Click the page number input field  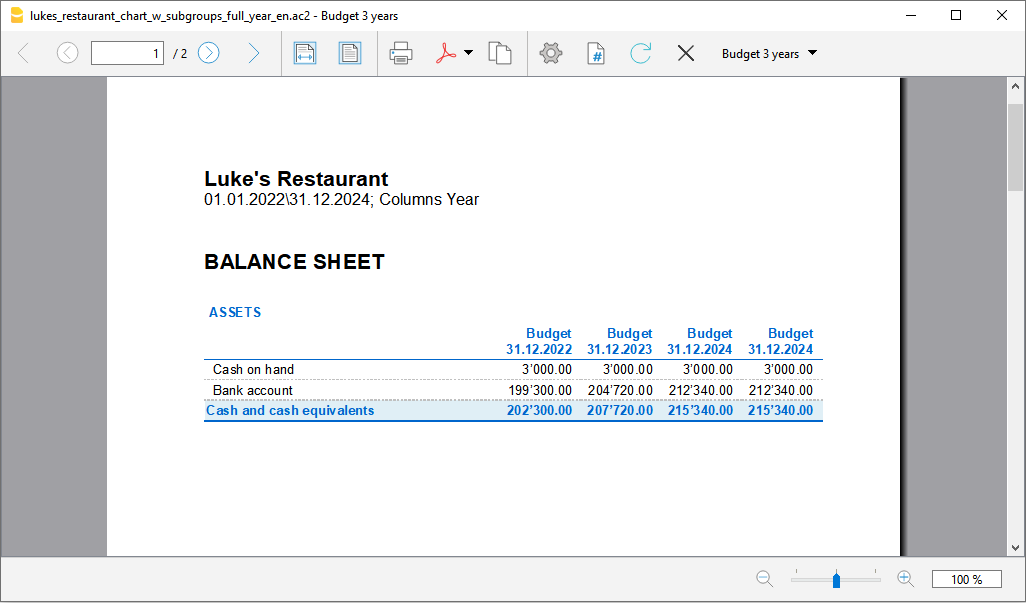(x=127, y=52)
